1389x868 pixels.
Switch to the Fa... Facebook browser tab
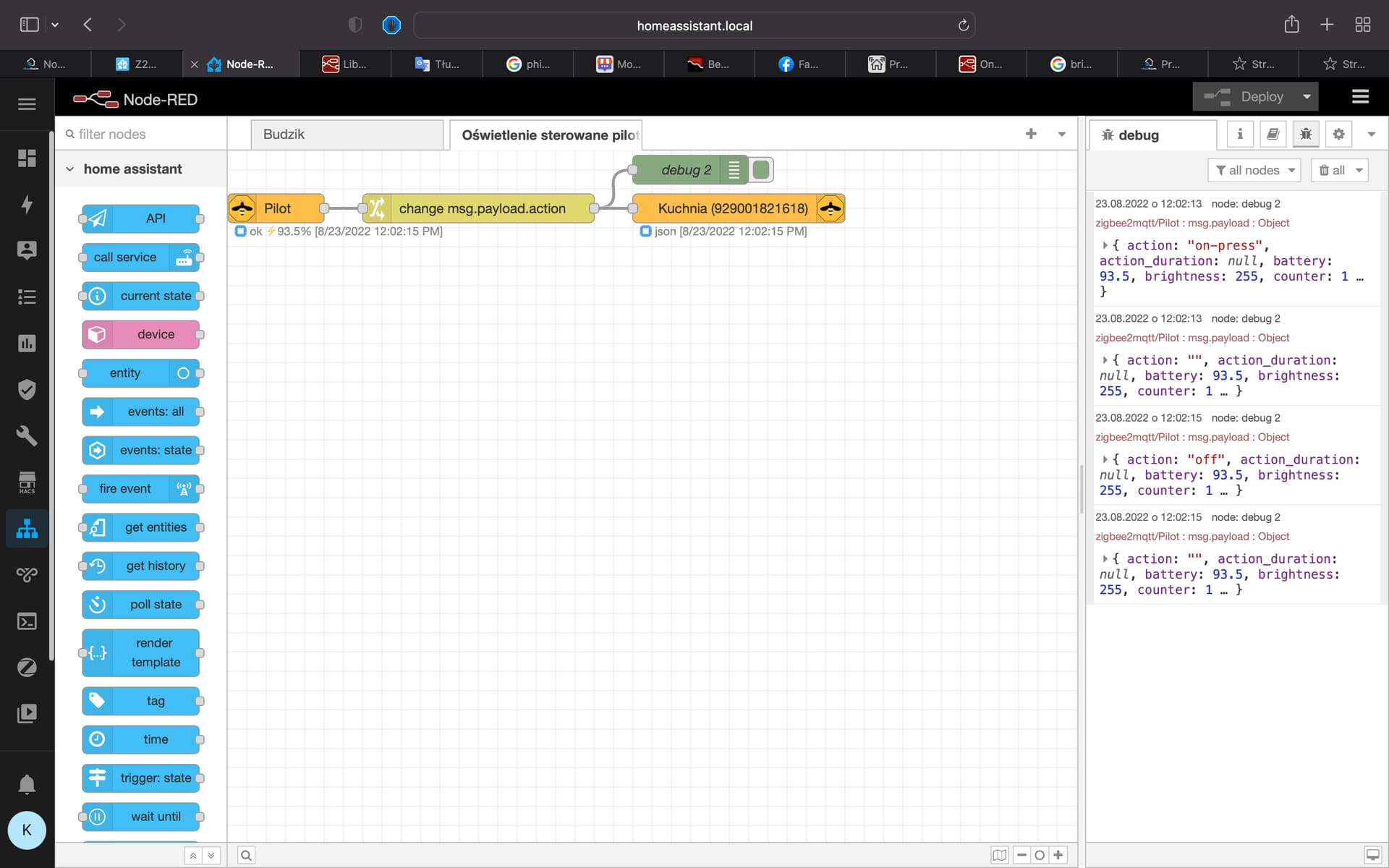[x=799, y=64]
